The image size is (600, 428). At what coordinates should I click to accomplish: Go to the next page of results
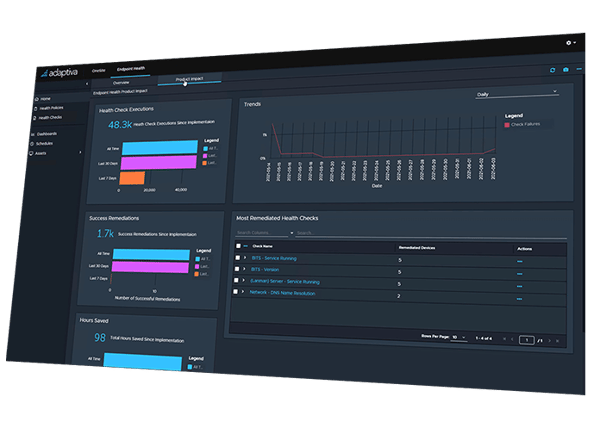pos(550,340)
